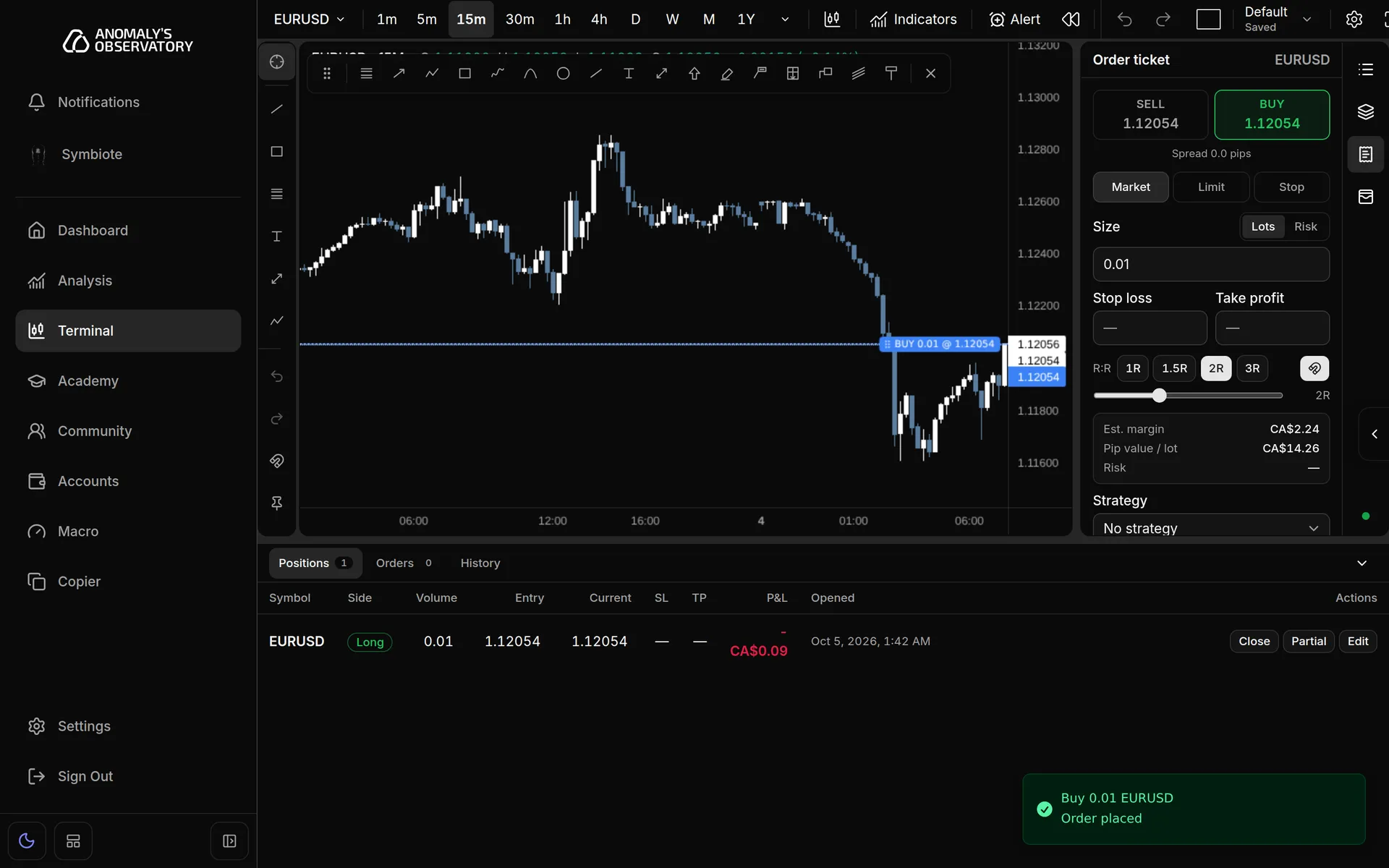Select the measure tool in left toolbar
Image resolution: width=1389 pixels, height=868 pixels.
276,278
